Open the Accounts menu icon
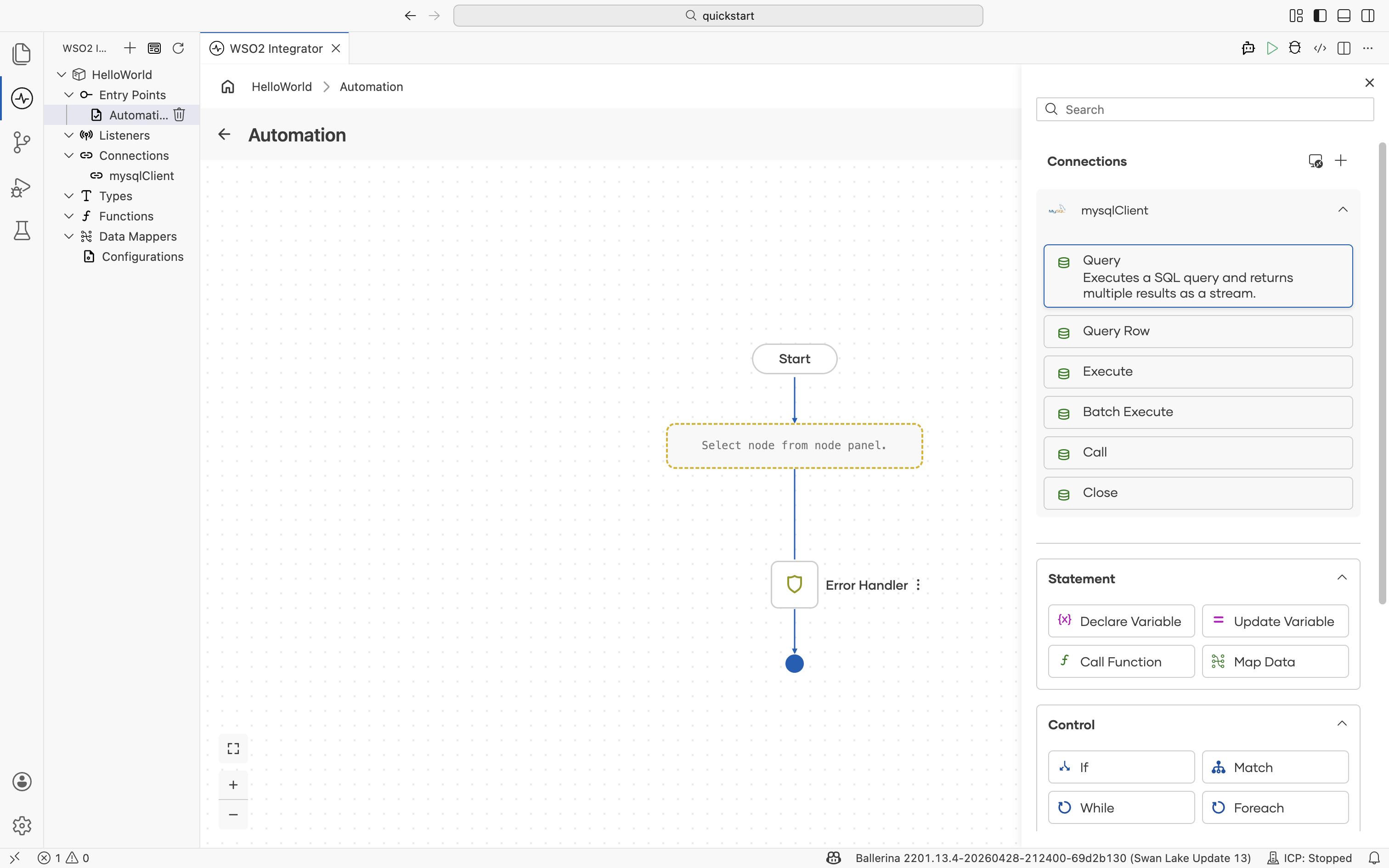This screenshot has height=868, width=1389. 22,782
